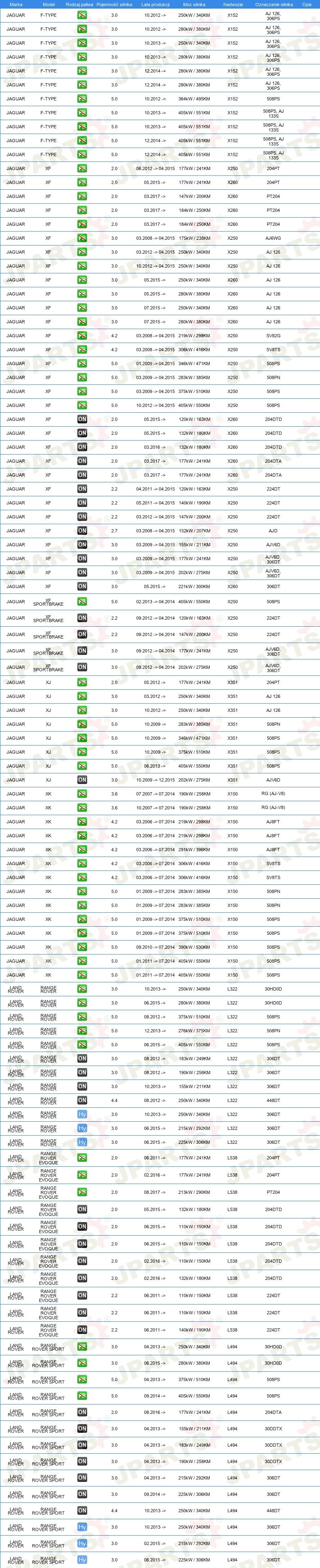Click the 152kW / 207KM power cell
Viewport: 320px width, 1568px height.
pos(194,531)
